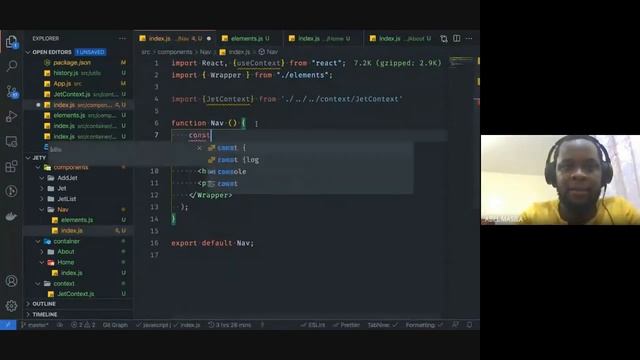
Task: Click Prettier status bar item
Action: tap(346, 325)
